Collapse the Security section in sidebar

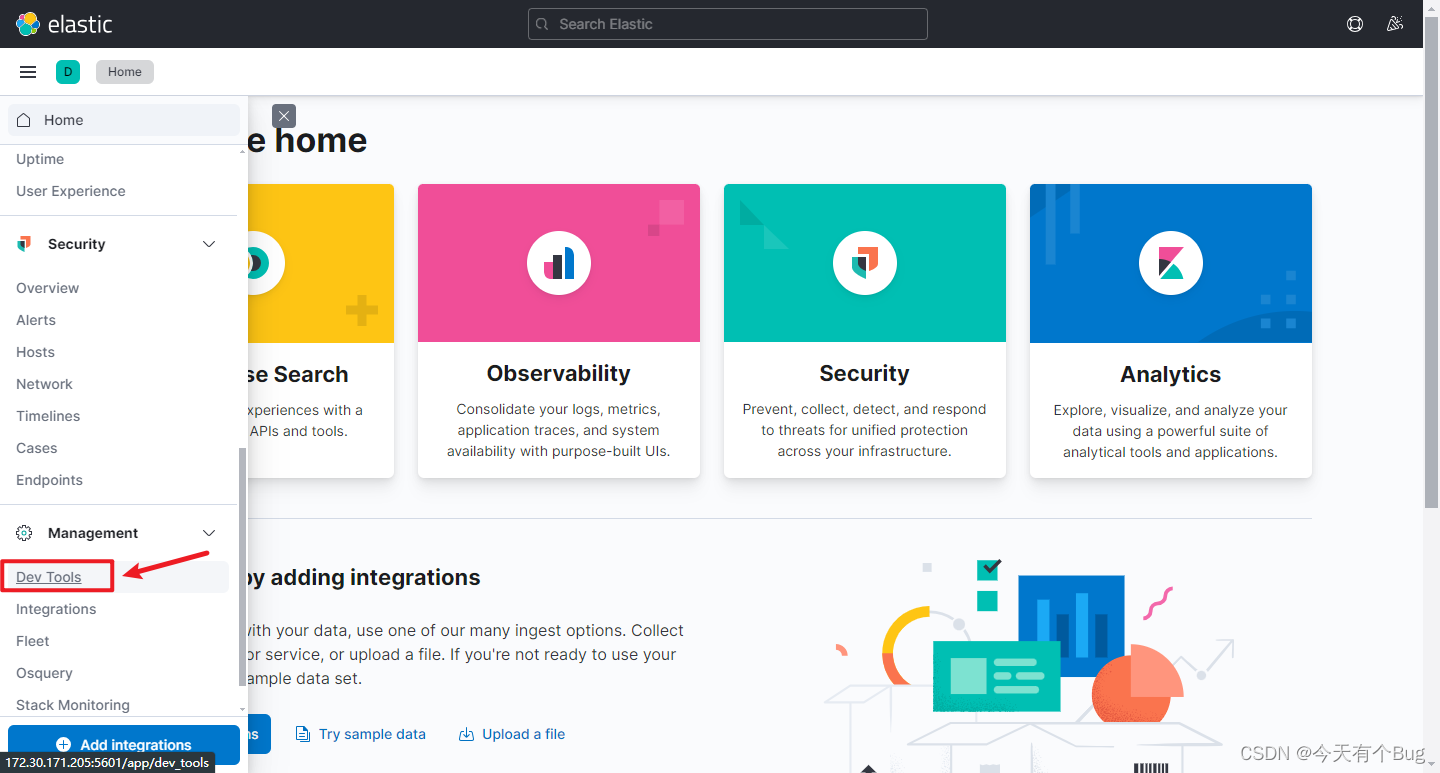(x=209, y=243)
